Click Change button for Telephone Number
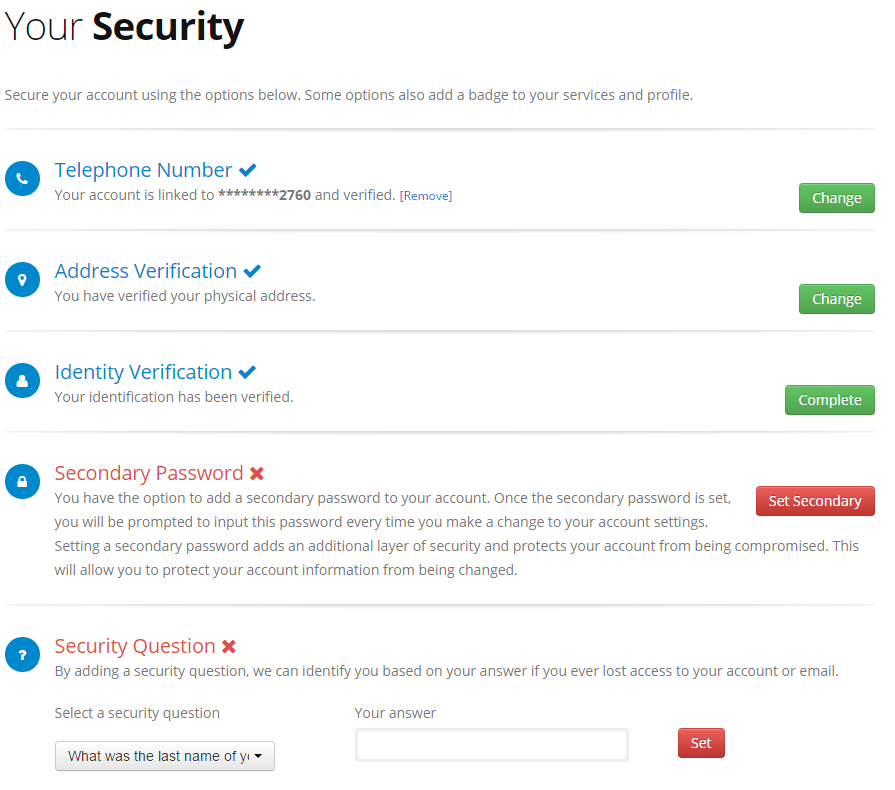This screenshot has width=895, height=790. click(x=836, y=198)
